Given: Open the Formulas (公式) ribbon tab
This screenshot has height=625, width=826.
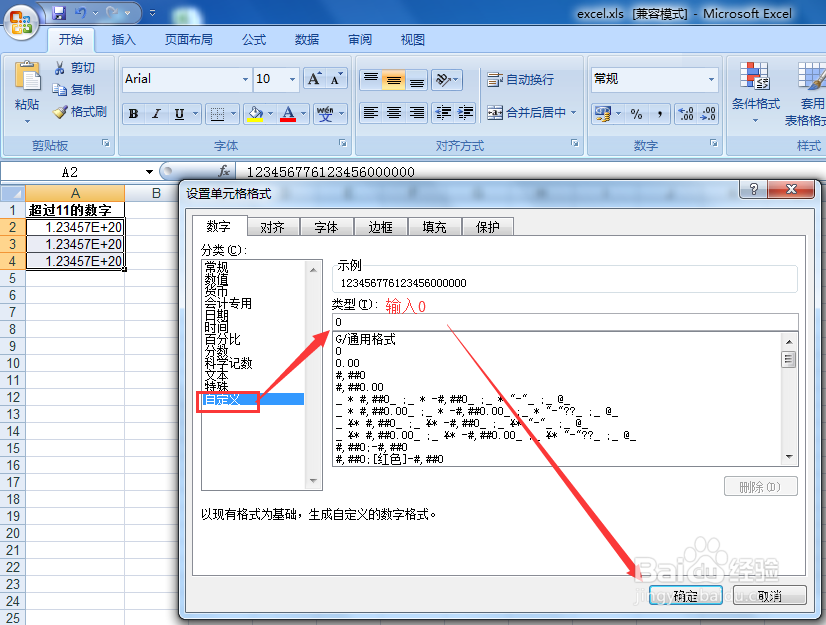Looking at the screenshot, I should coord(254,40).
